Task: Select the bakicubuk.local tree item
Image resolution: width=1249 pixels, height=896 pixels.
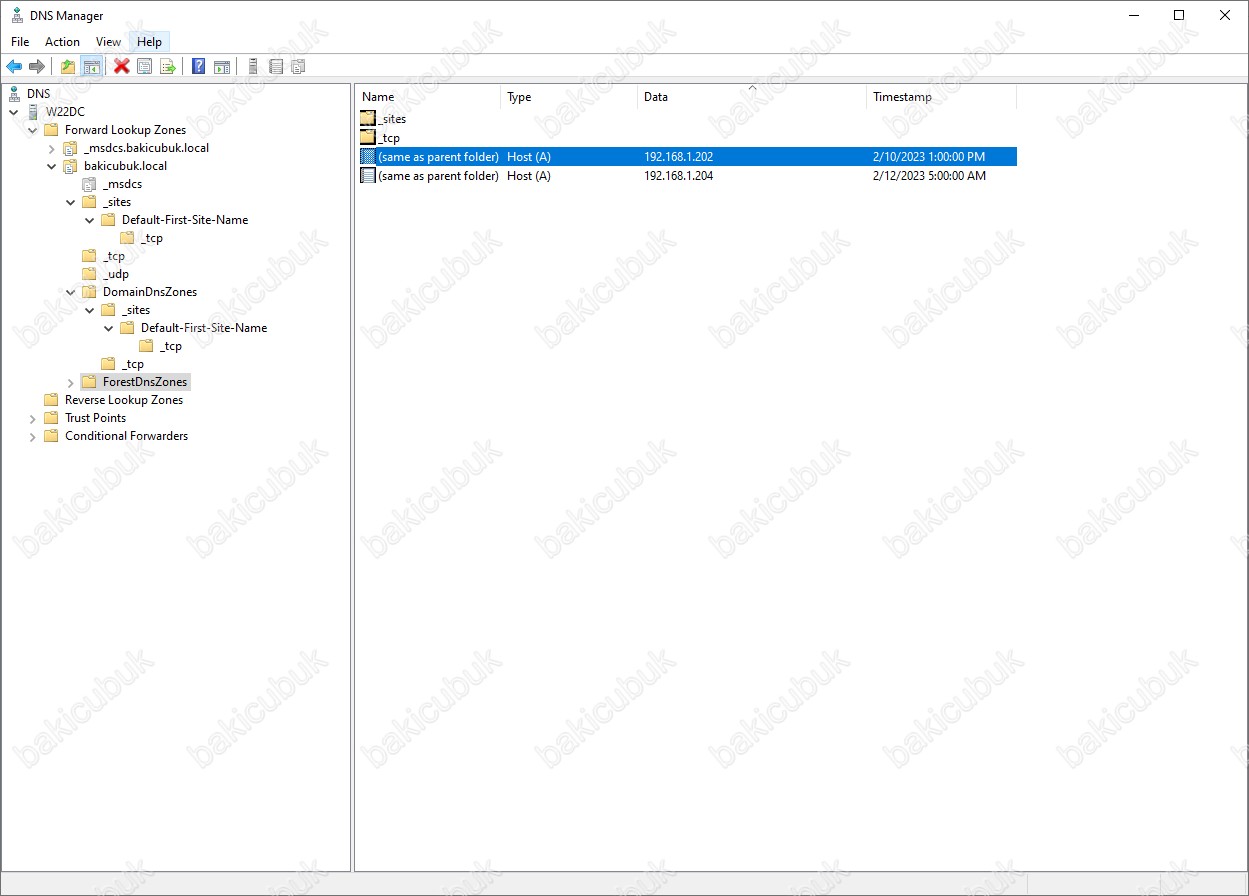Action: 126,166
